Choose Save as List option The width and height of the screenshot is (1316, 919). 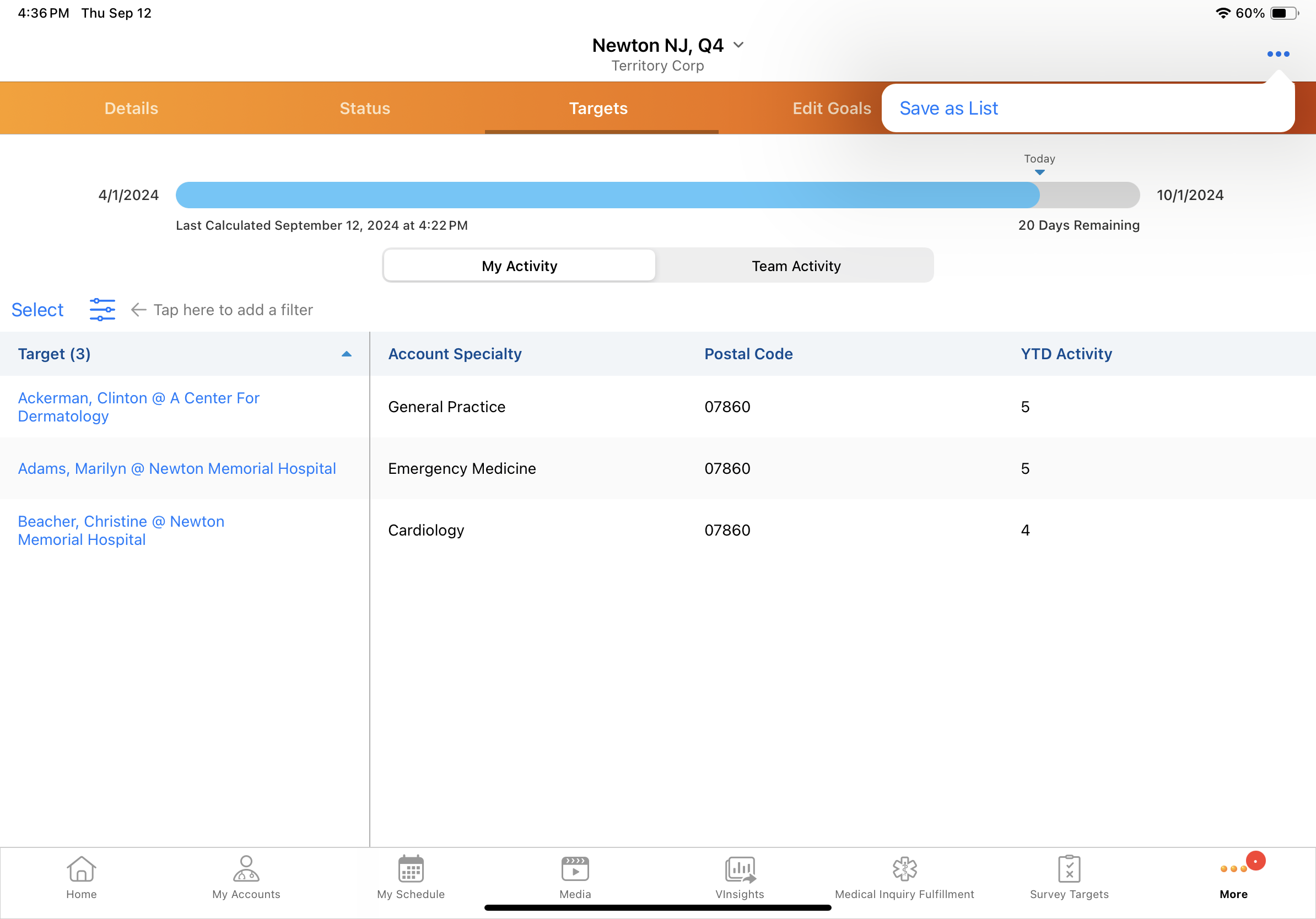(x=948, y=109)
